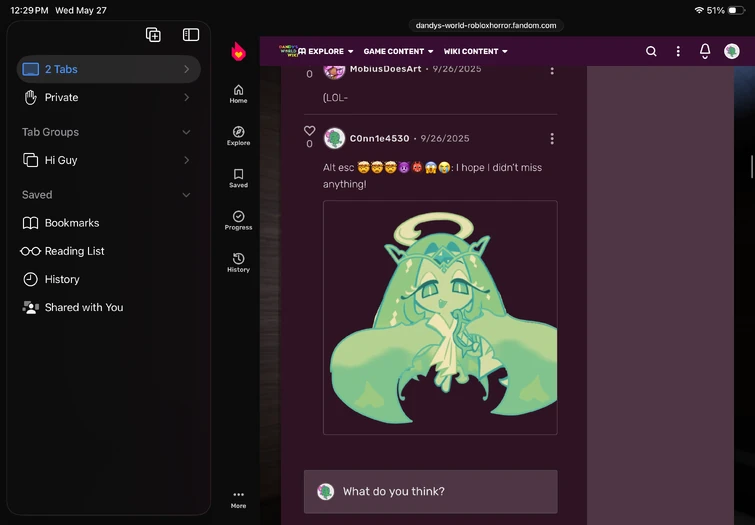Switch to Private browsing
This screenshot has height=525, width=755.
108,97
